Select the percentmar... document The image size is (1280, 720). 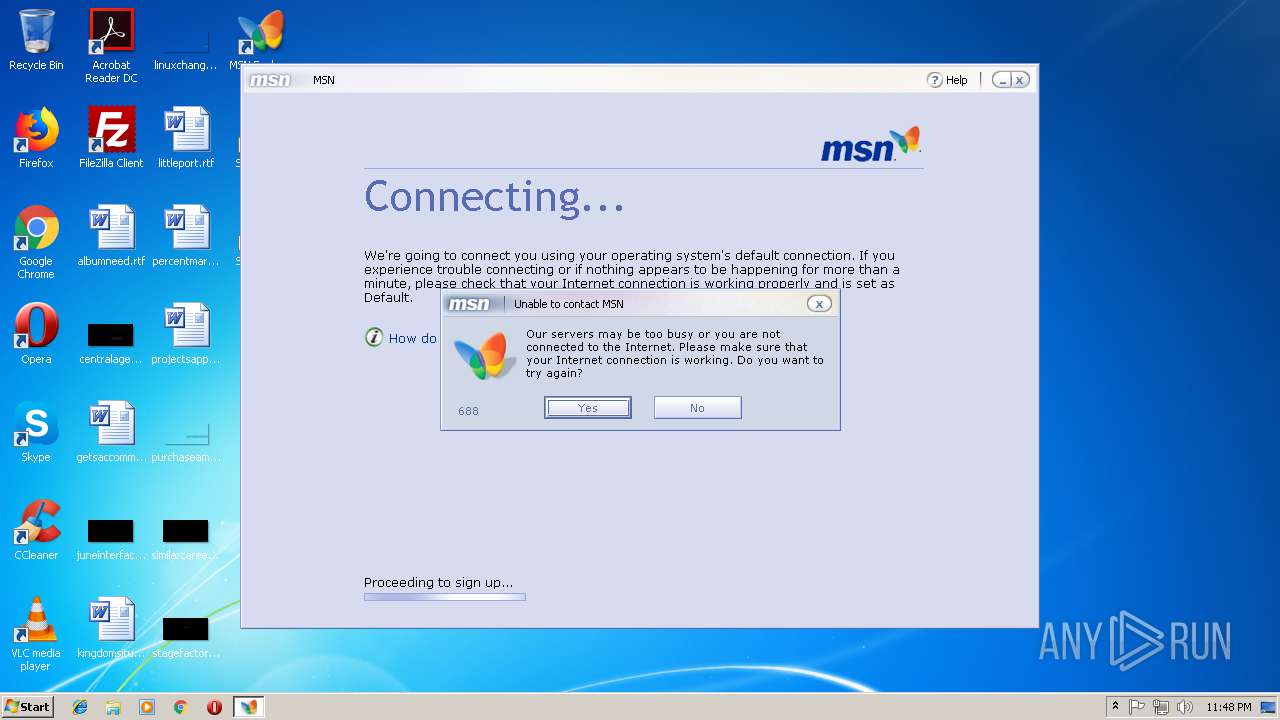pyautogui.click(x=186, y=236)
